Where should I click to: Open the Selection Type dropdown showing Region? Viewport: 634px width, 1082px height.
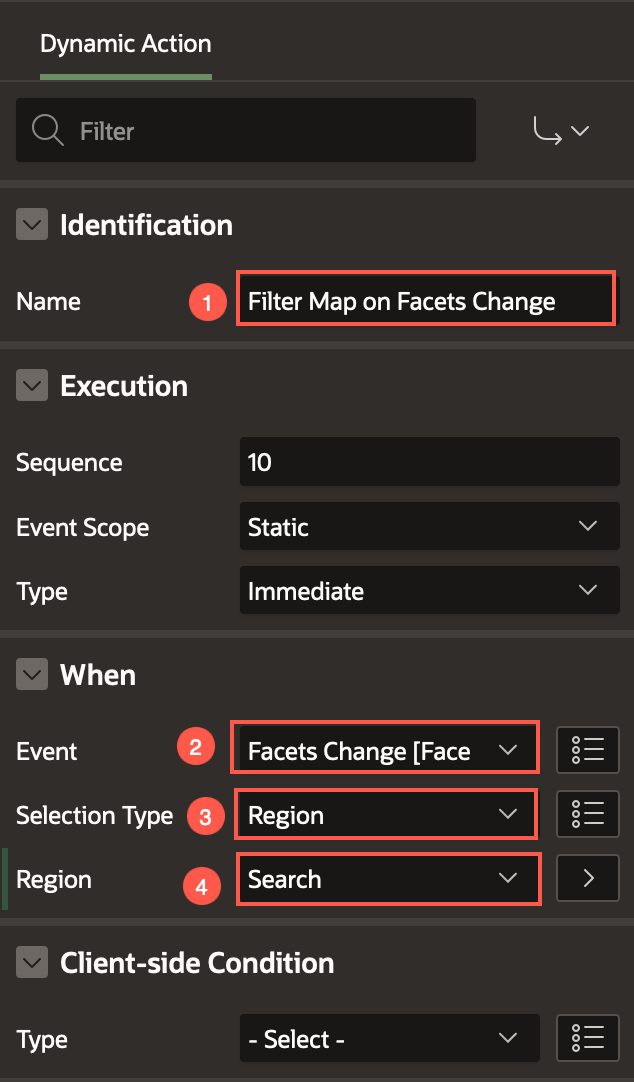pos(386,814)
